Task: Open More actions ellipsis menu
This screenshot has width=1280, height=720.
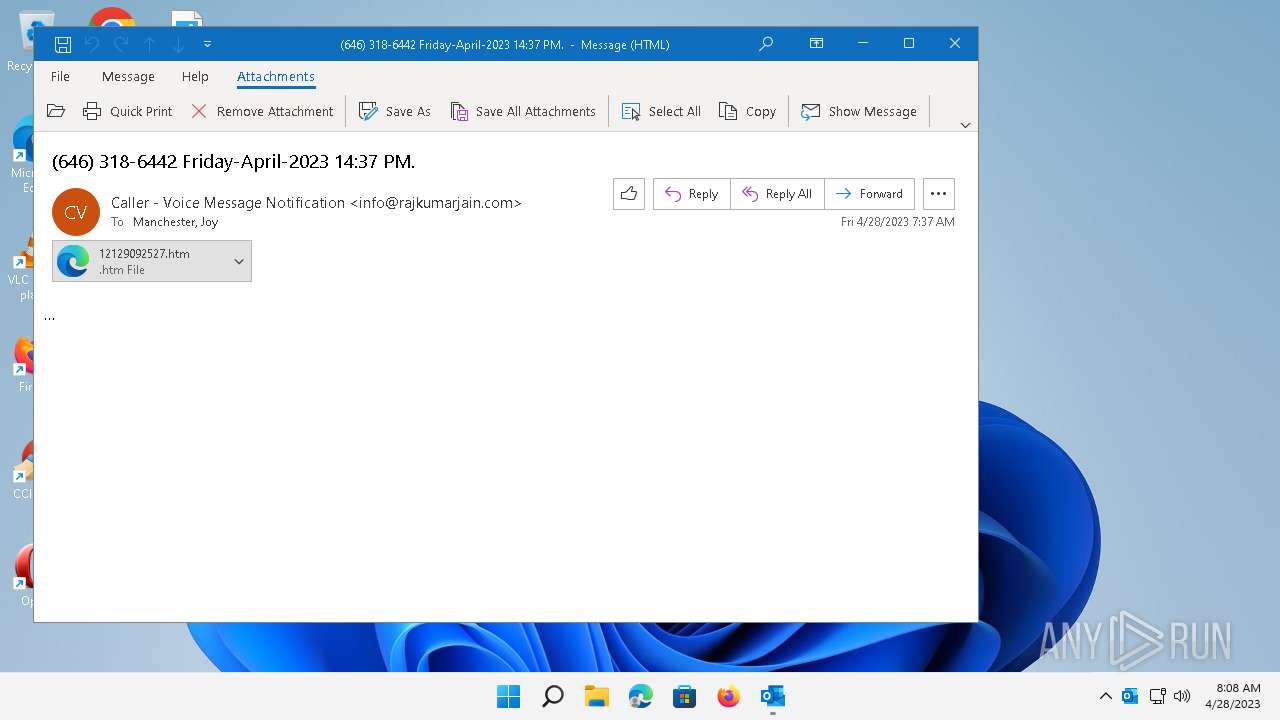Action: pyautogui.click(x=938, y=194)
